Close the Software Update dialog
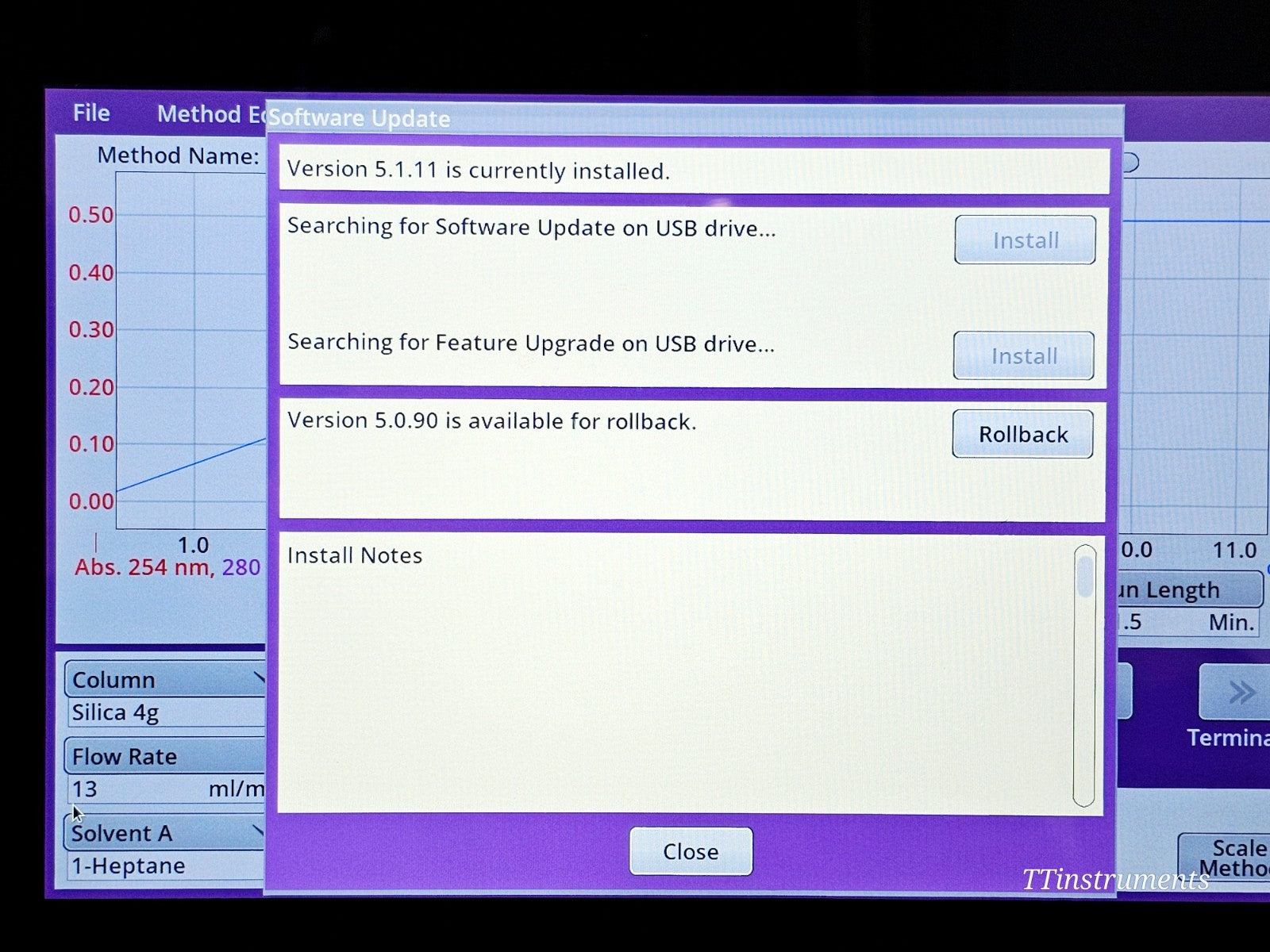The height and width of the screenshot is (952, 1270). [691, 851]
